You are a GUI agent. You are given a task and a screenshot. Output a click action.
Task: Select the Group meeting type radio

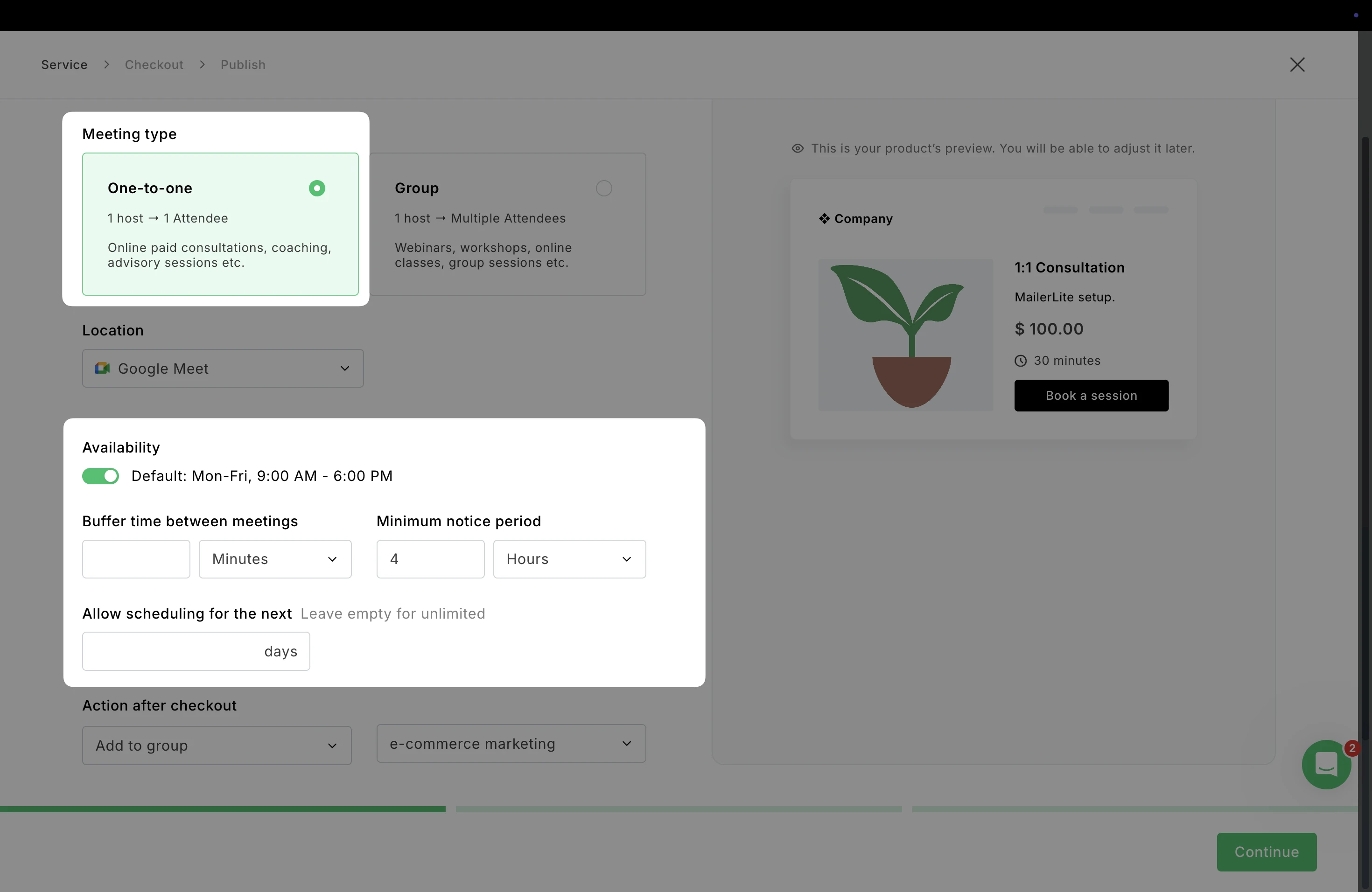point(603,188)
